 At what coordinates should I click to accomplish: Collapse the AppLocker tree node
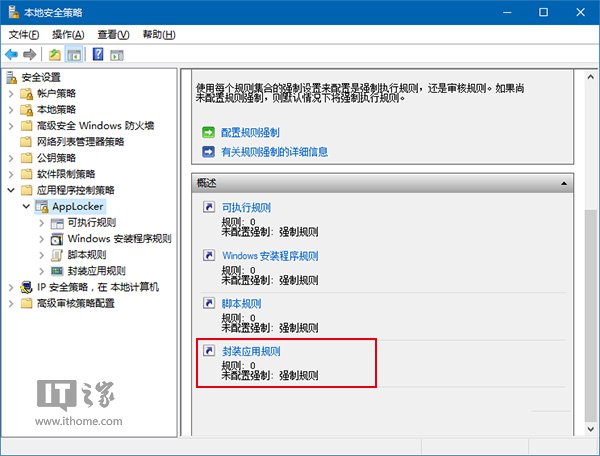click(x=26, y=206)
